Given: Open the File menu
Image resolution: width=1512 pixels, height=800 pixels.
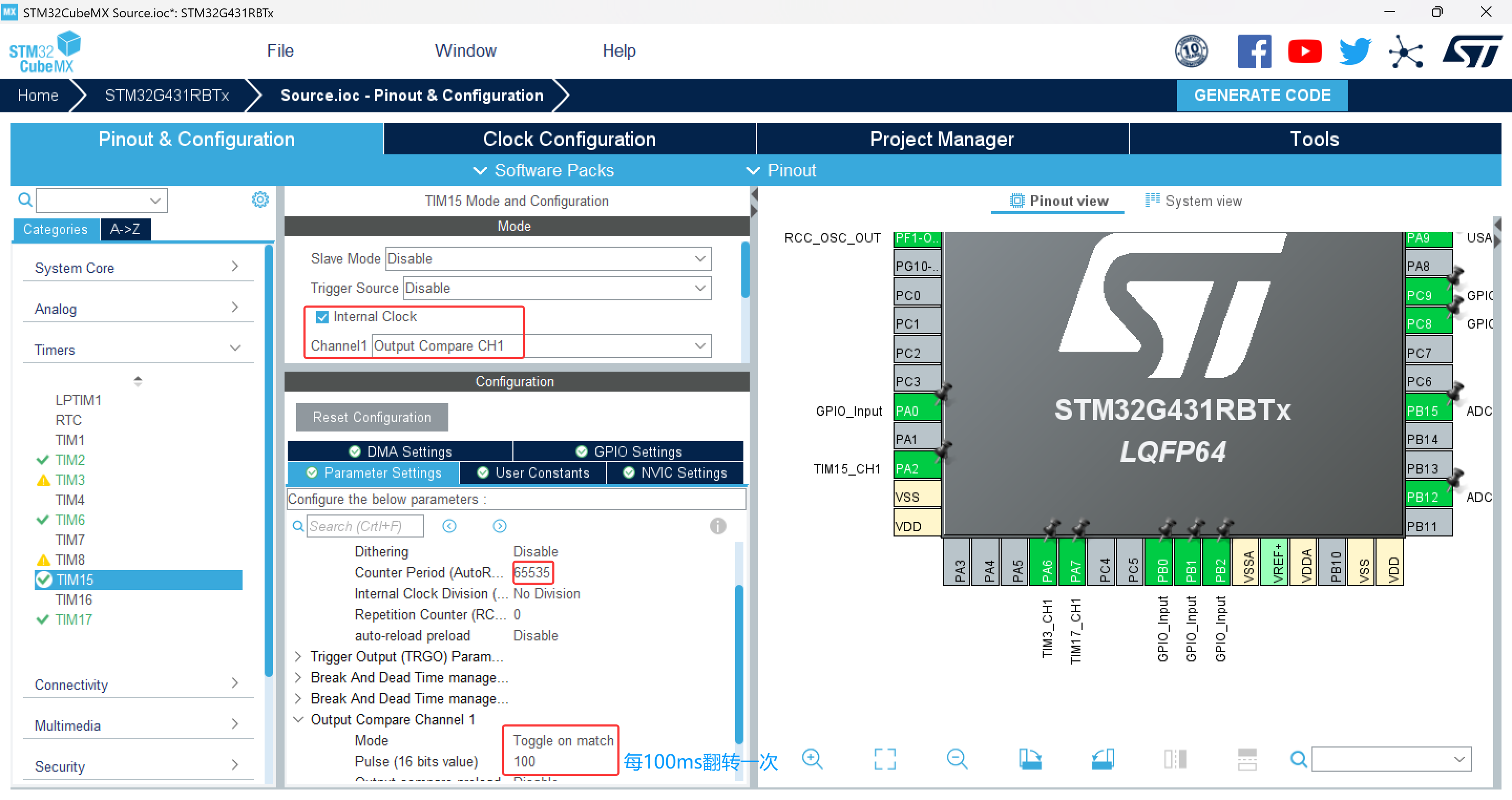Looking at the screenshot, I should tap(280, 50).
